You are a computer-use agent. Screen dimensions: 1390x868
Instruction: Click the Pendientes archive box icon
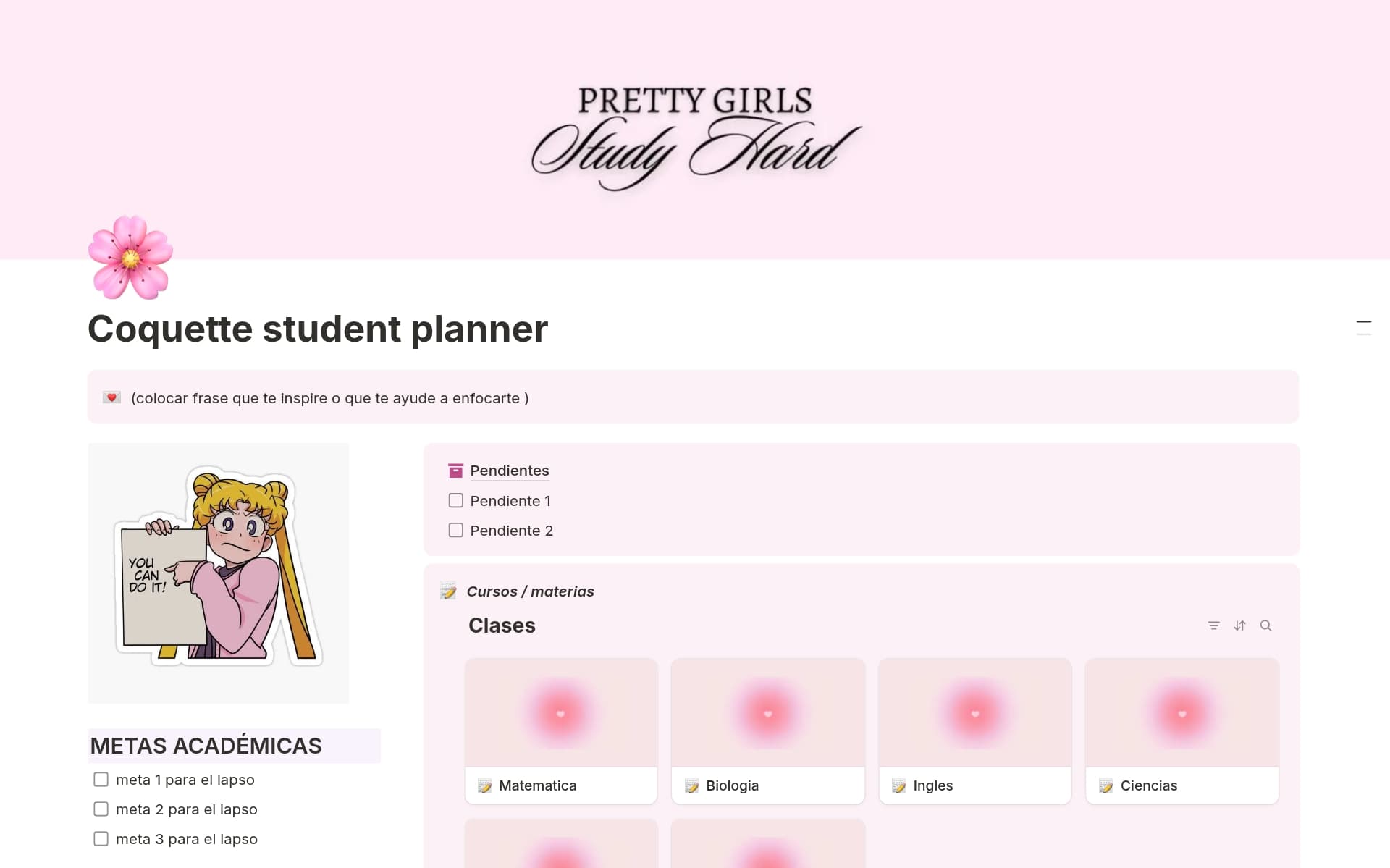tap(455, 471)
